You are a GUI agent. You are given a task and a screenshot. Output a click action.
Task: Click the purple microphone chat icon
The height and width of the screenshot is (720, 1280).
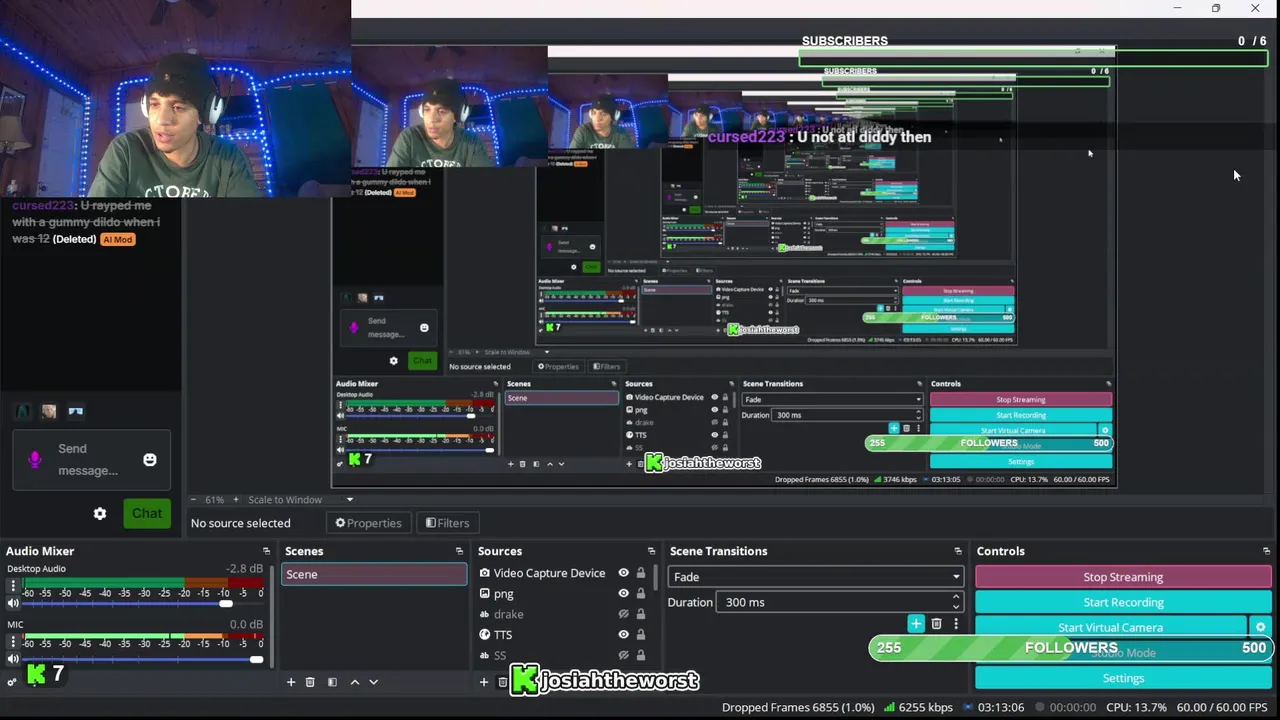[35, 460]
